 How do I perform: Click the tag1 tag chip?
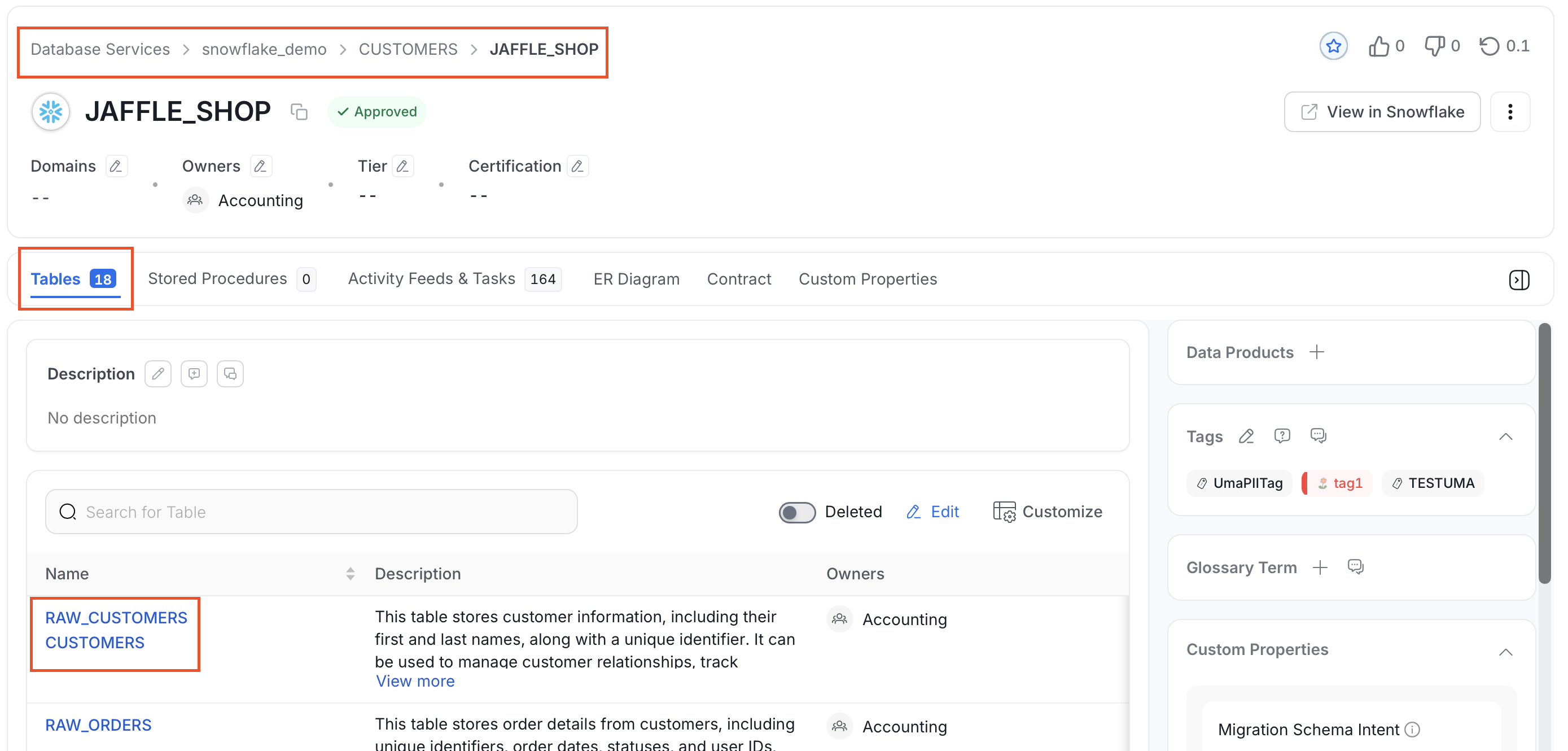click(x=1337, y=483)
